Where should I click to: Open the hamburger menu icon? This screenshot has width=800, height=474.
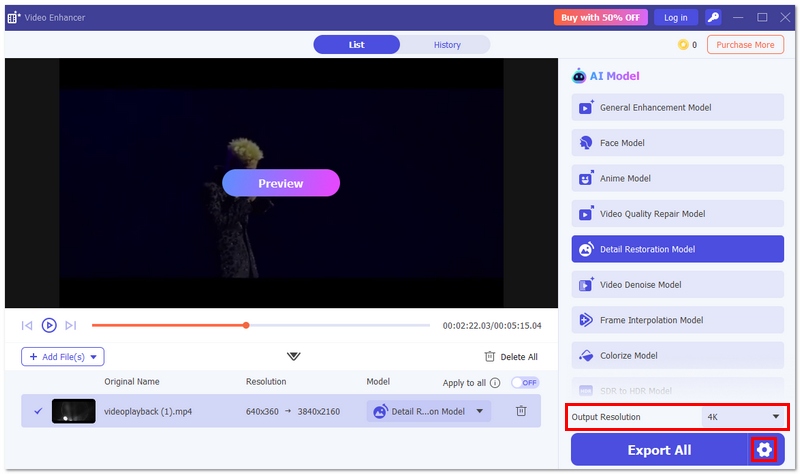tap(737, 17)
